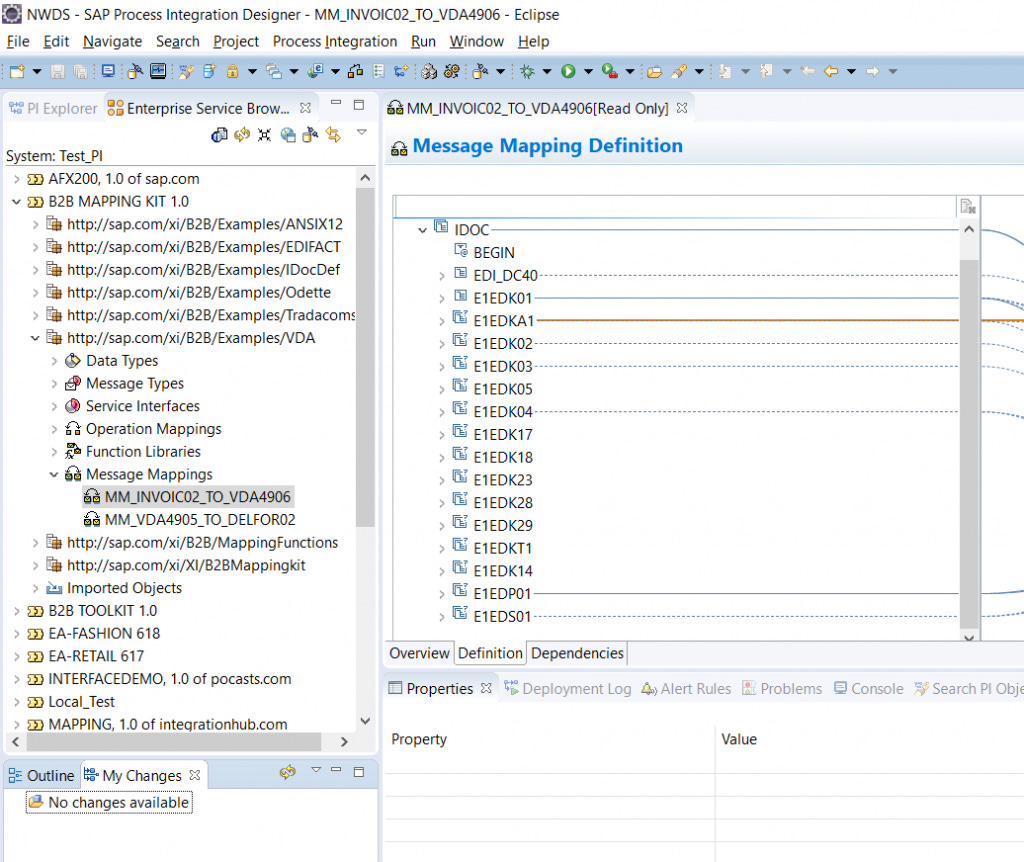Click globe window icon in Service Browser toolbar
1024x862 pixels.
coord(288,135)
